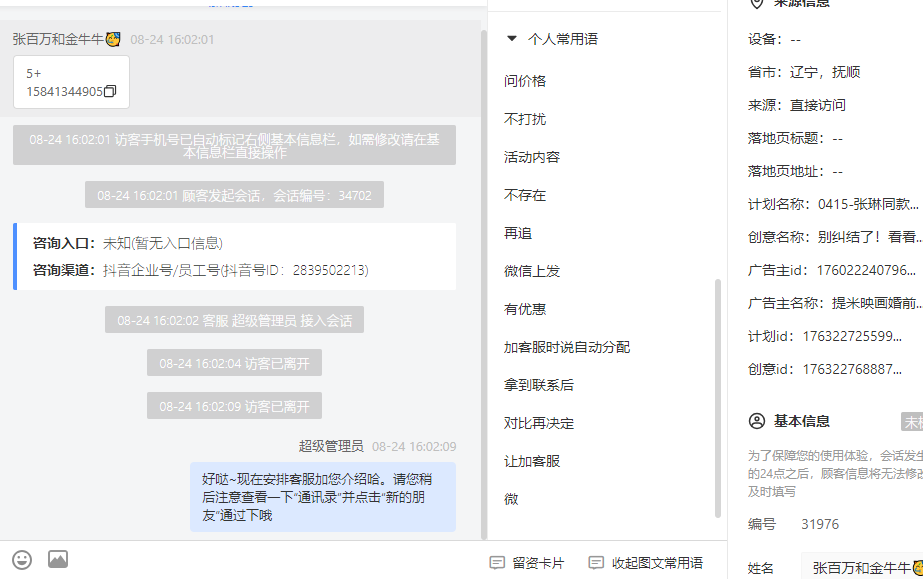This screenshot has width=923, height=579.
Task: Select quick phrase 微
Action: coord(511,500)
